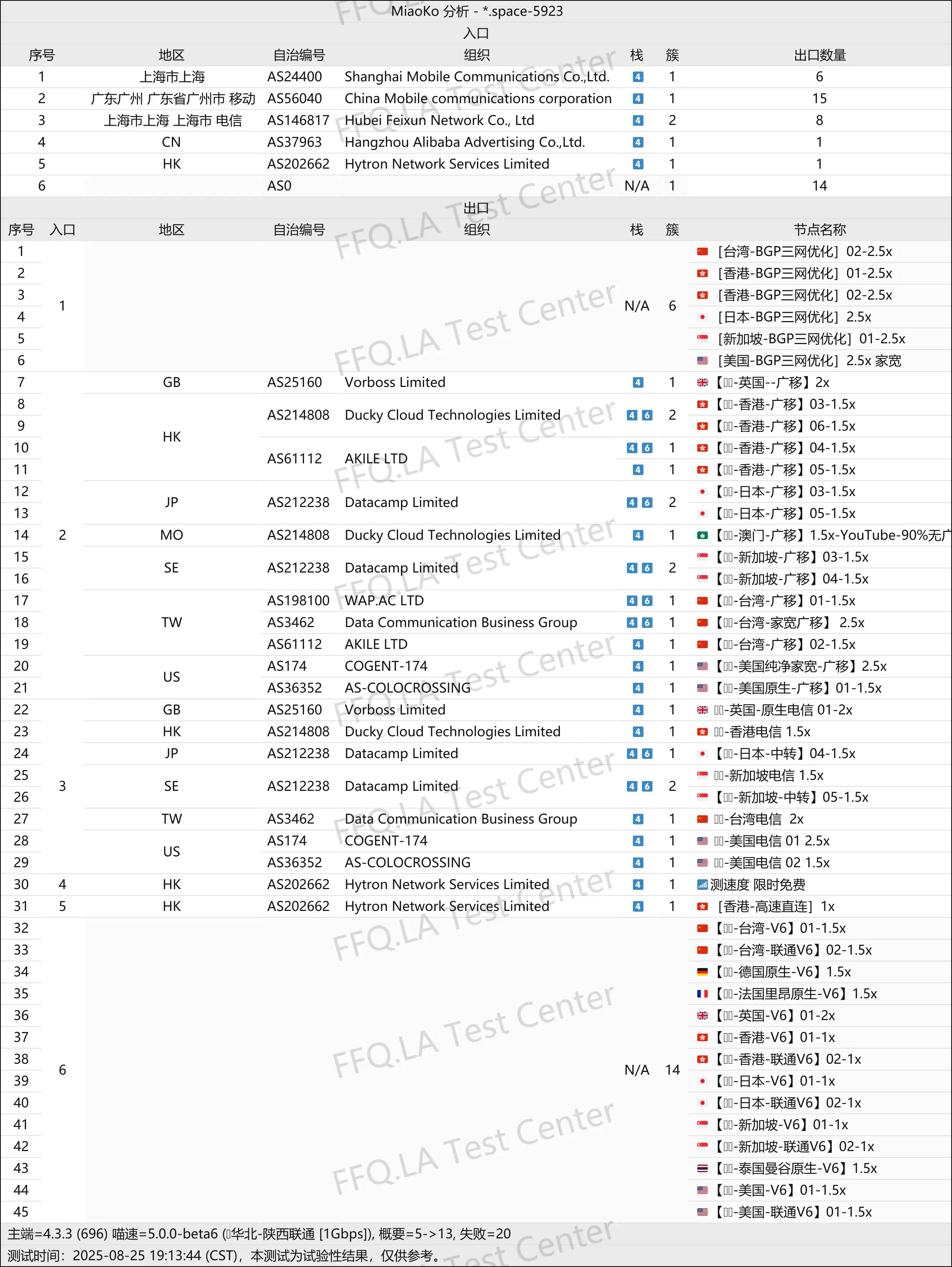
Task: Click node name '-美国电信 02 1.5x'
Action: click(772, 862)
